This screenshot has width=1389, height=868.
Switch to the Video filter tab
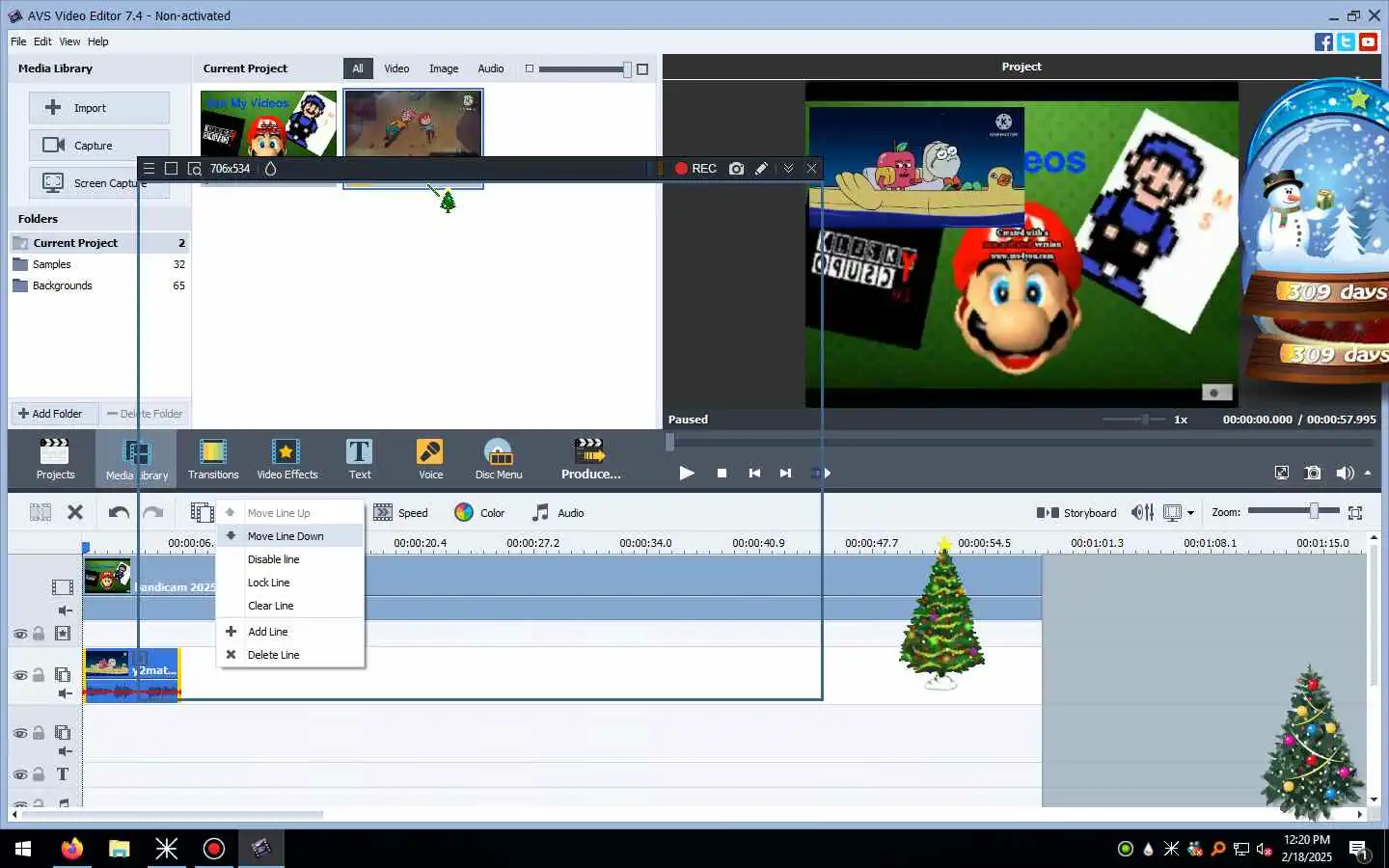[x=396, y=68]
